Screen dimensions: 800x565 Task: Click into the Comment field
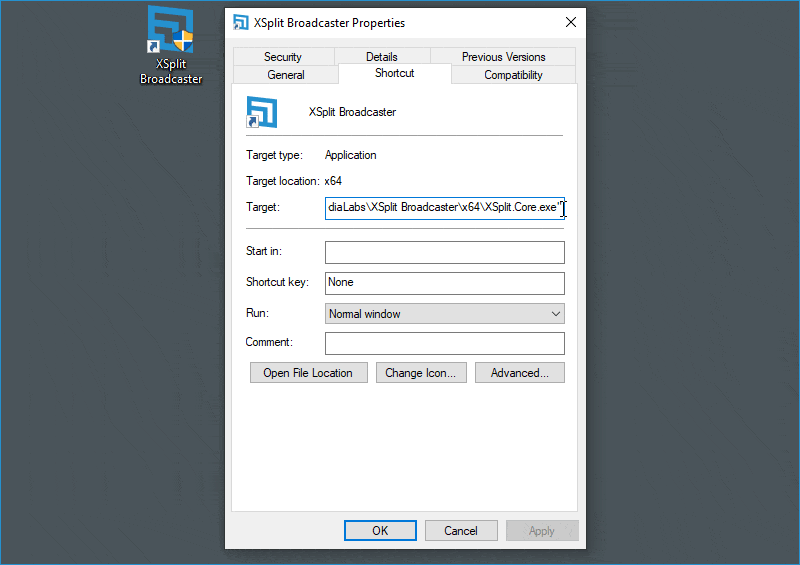point(444,343)
